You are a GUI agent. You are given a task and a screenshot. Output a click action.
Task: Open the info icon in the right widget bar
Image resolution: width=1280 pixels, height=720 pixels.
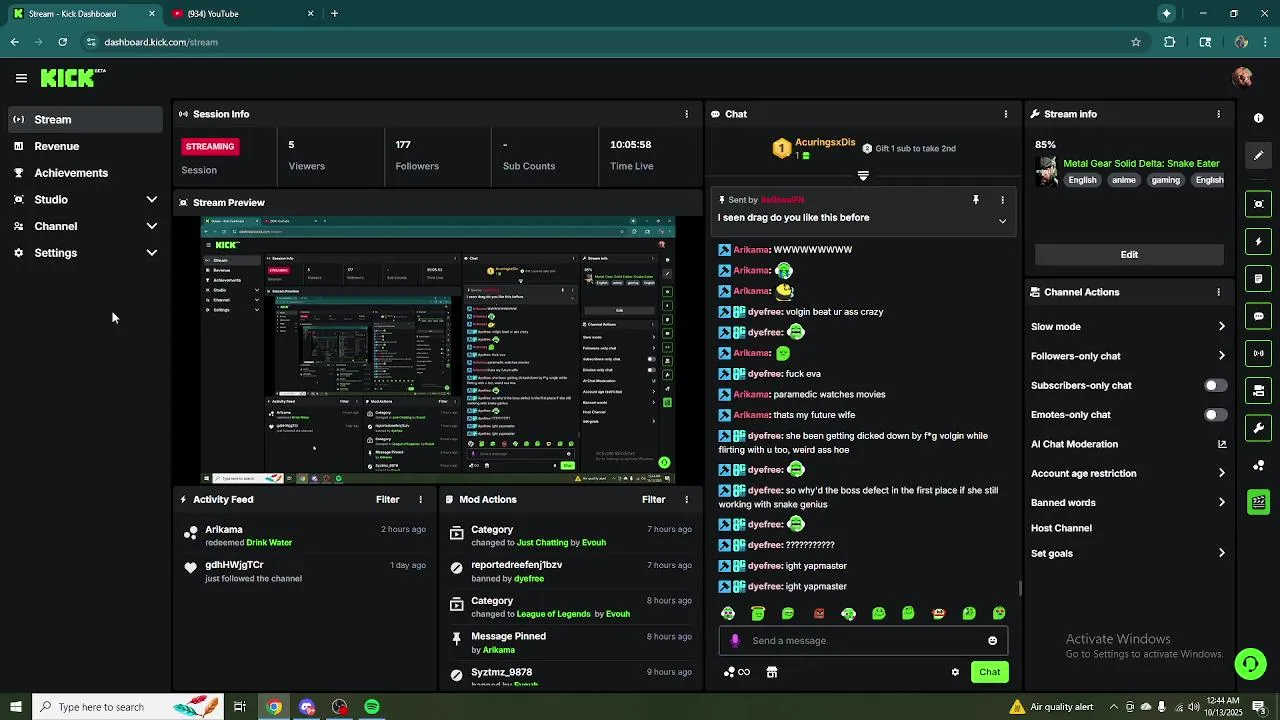coord(1258,118)
